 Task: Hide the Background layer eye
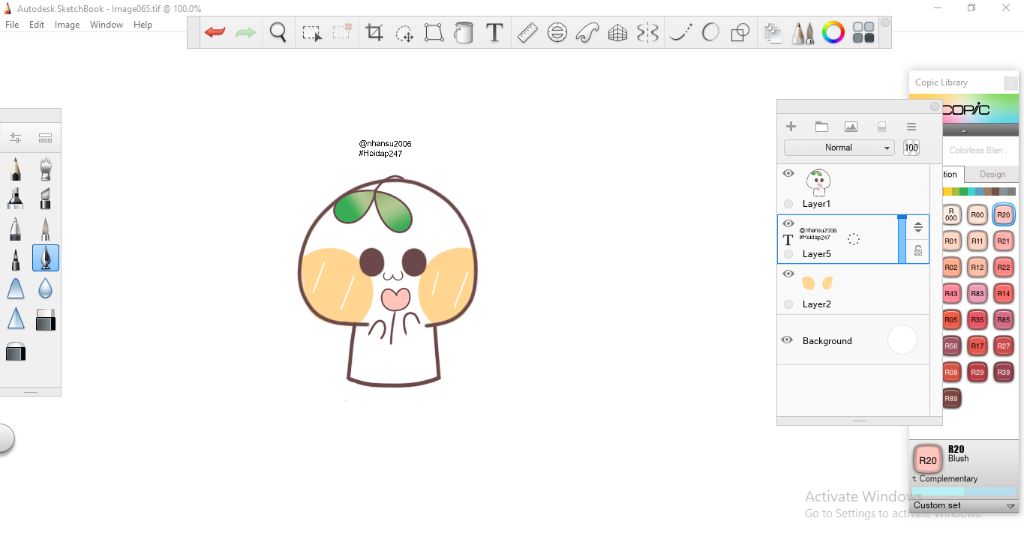coord(787,340)
